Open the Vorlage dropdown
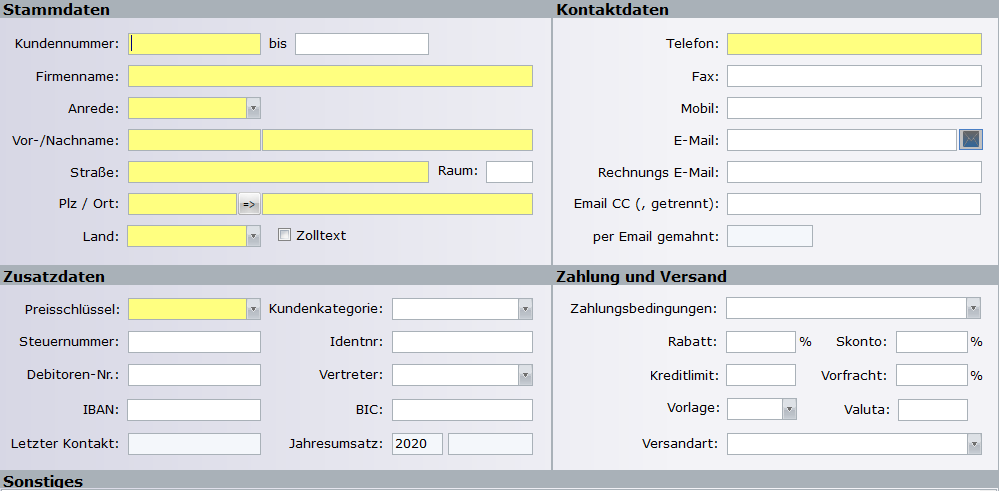Viewport: 999px width, 491px height. pos(789,409)
